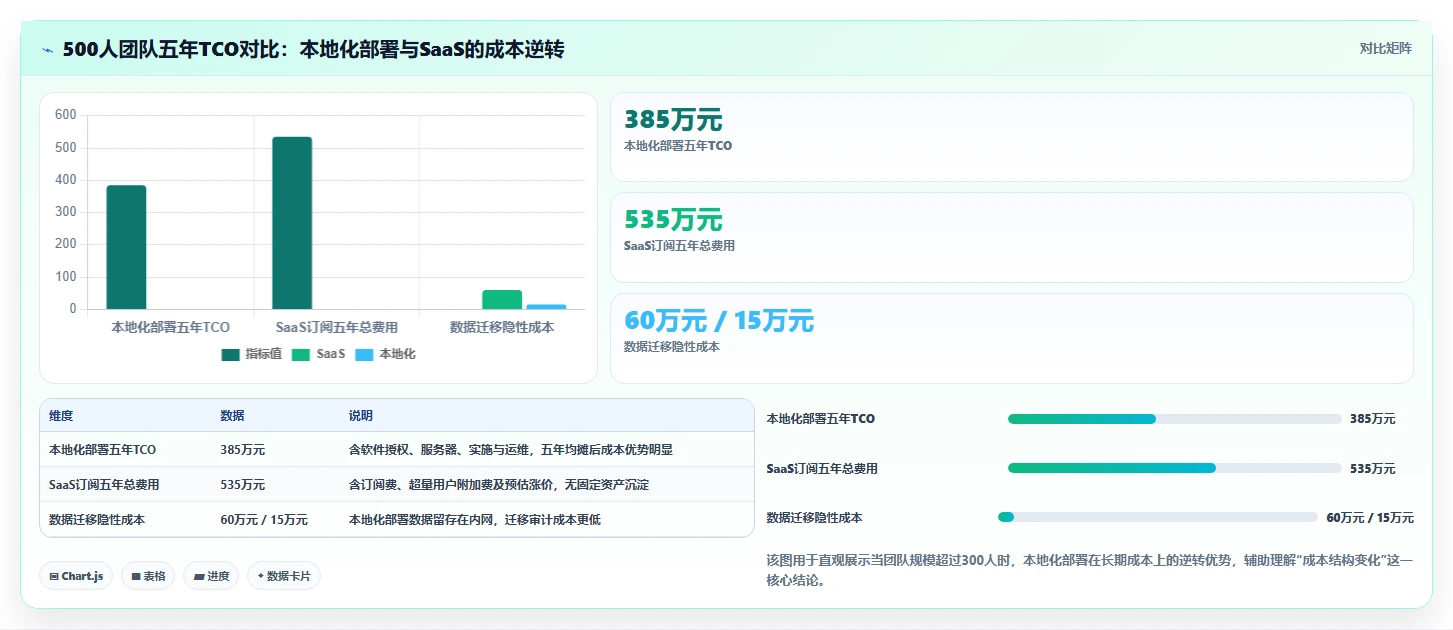This screenshot has width=1453, height=630.
Task: Click the 385万元 table cell
Action: click(243, 450)
